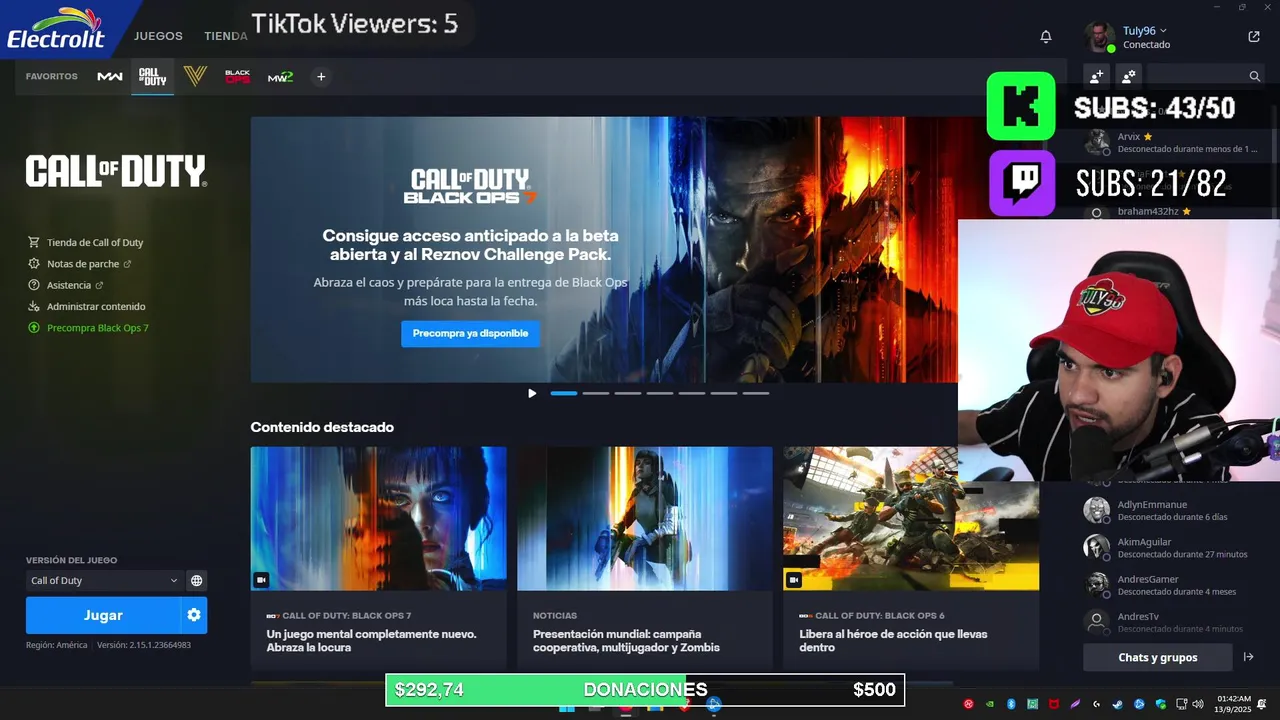Open volume control in system tray
Image resolution: width=1280 pixels, height=720 pixels.
tap(1198, 704)
